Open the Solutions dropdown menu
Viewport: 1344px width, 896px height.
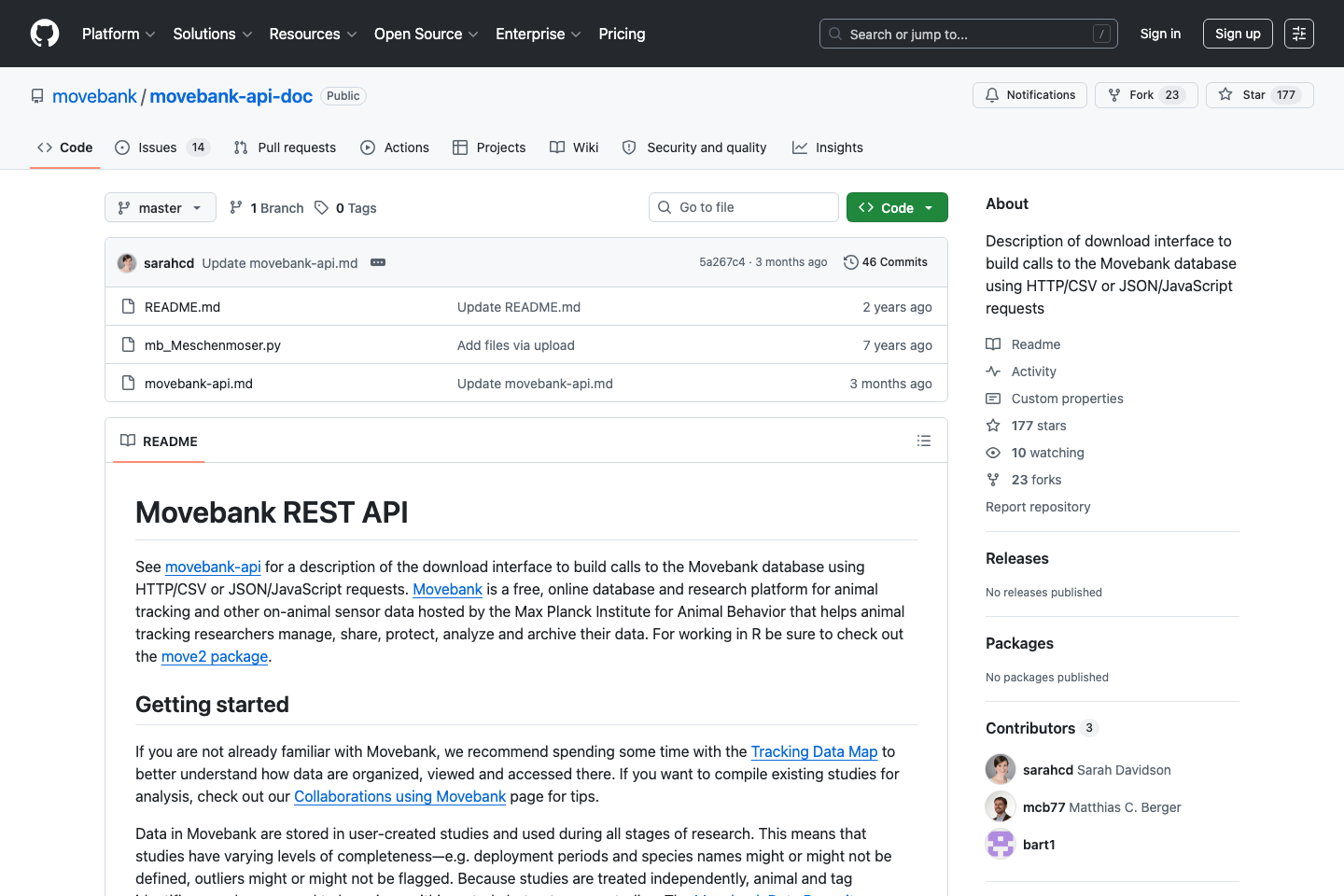coord(212,34)
